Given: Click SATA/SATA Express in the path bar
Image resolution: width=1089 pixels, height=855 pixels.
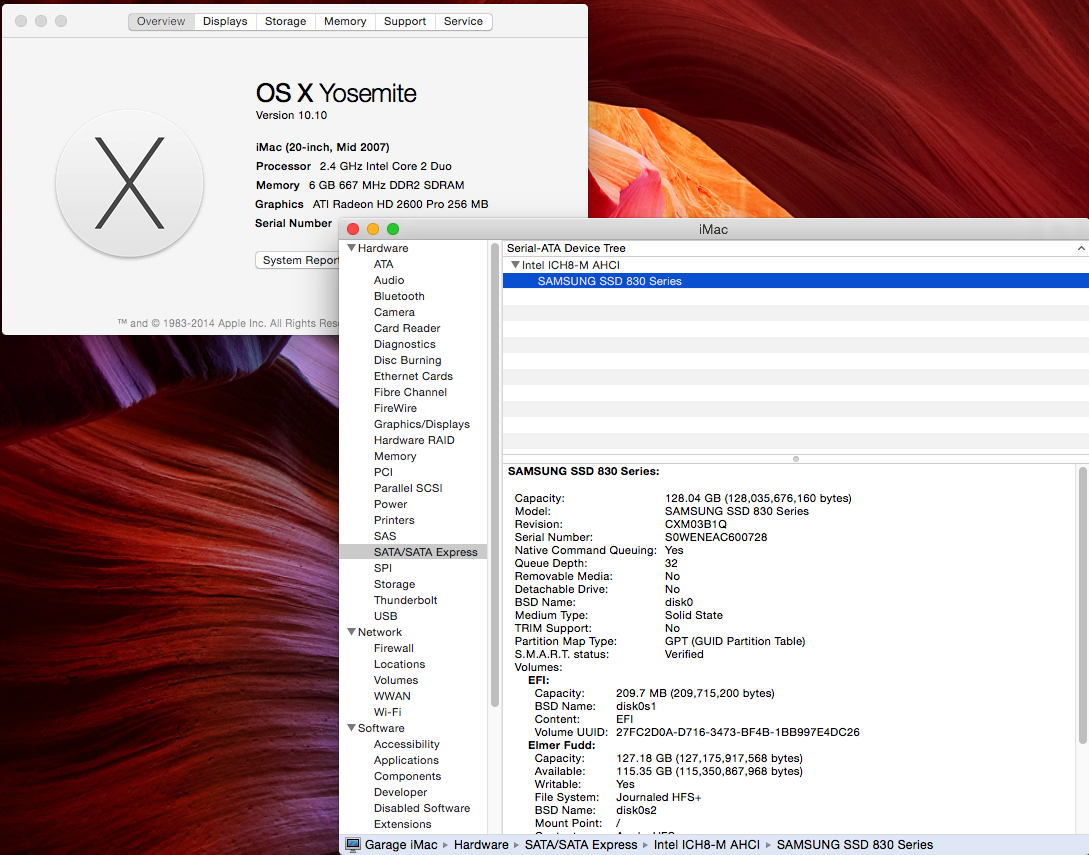Looking at the screenshot, I should 581,845.
